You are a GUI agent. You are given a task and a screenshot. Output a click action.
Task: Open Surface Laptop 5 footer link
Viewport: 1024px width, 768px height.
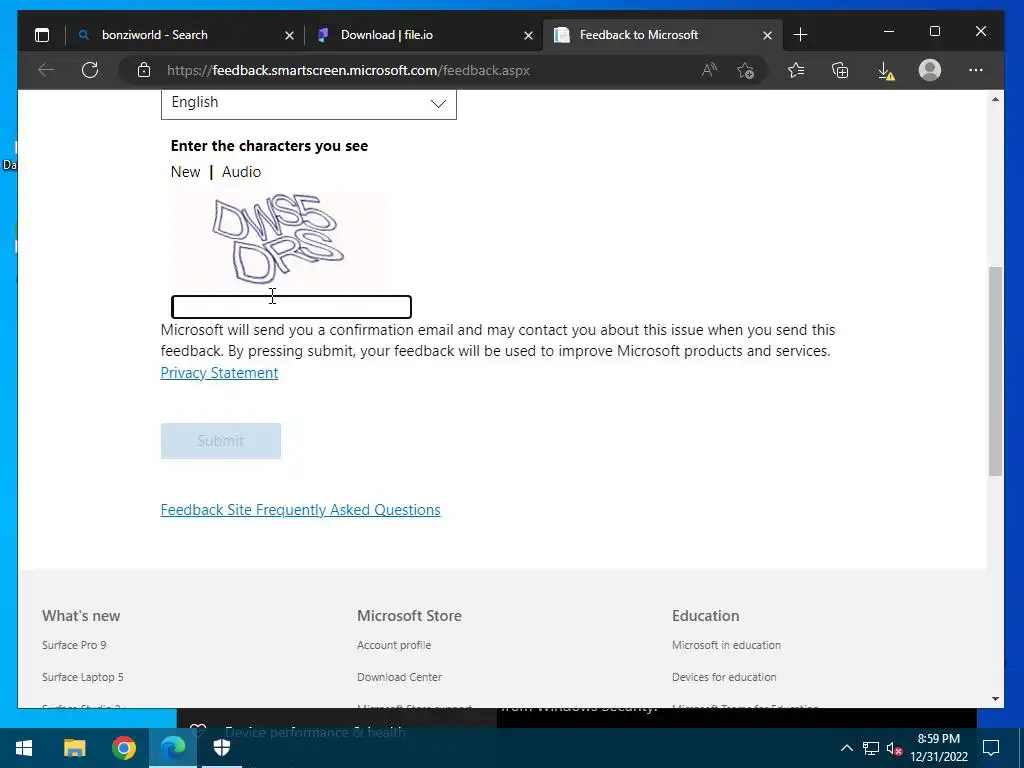coord(82,677)
